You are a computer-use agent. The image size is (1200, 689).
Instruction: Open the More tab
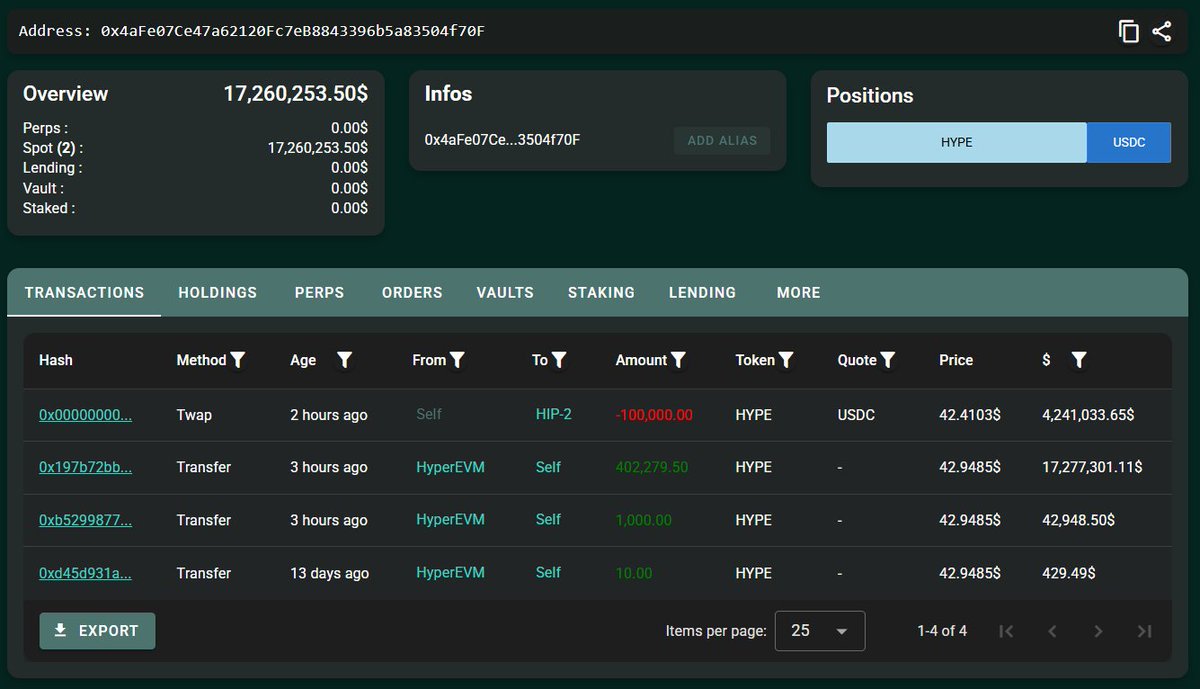(x=798, y=293)
